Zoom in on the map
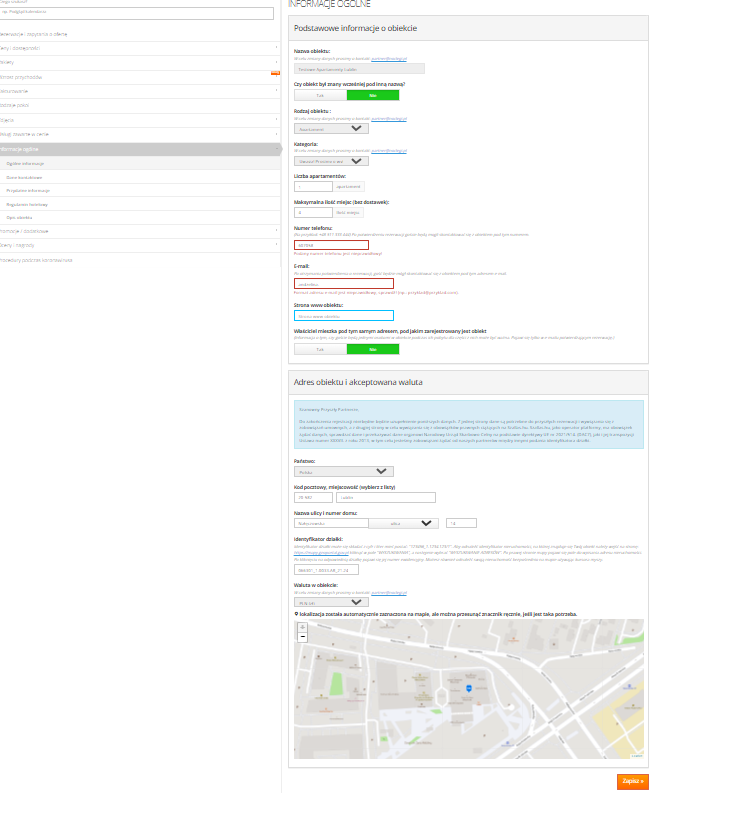Screen dimensions: 732x813 (303, 627)
